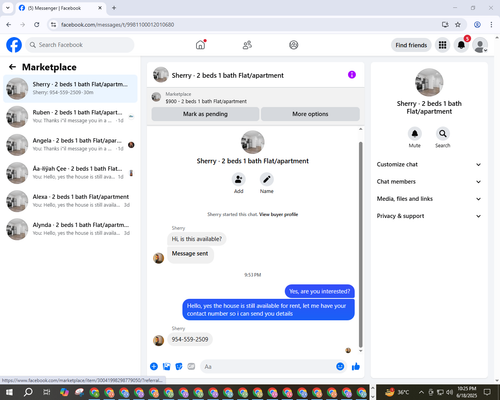Click the 'Message sent' bubble

point(190,254)
